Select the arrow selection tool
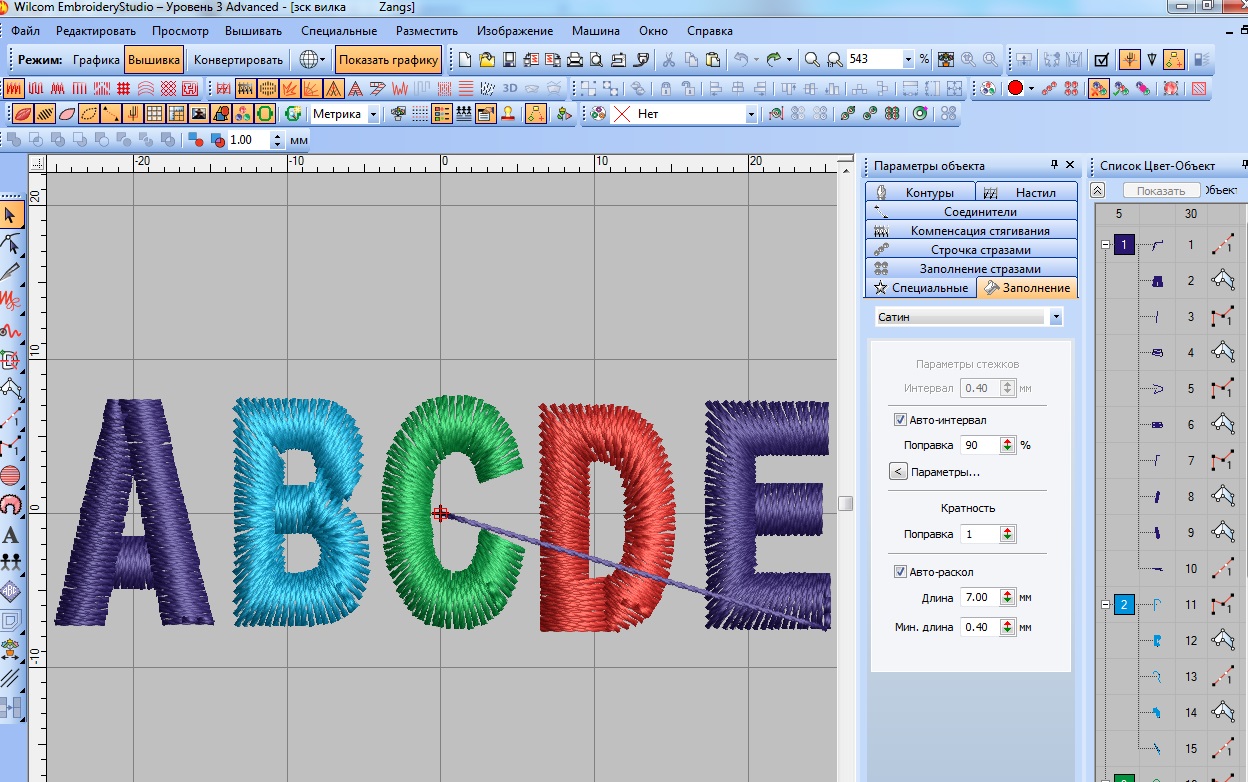Image resolution: width=1248 pixels, height=782 pixels. [x=11, y=214]
